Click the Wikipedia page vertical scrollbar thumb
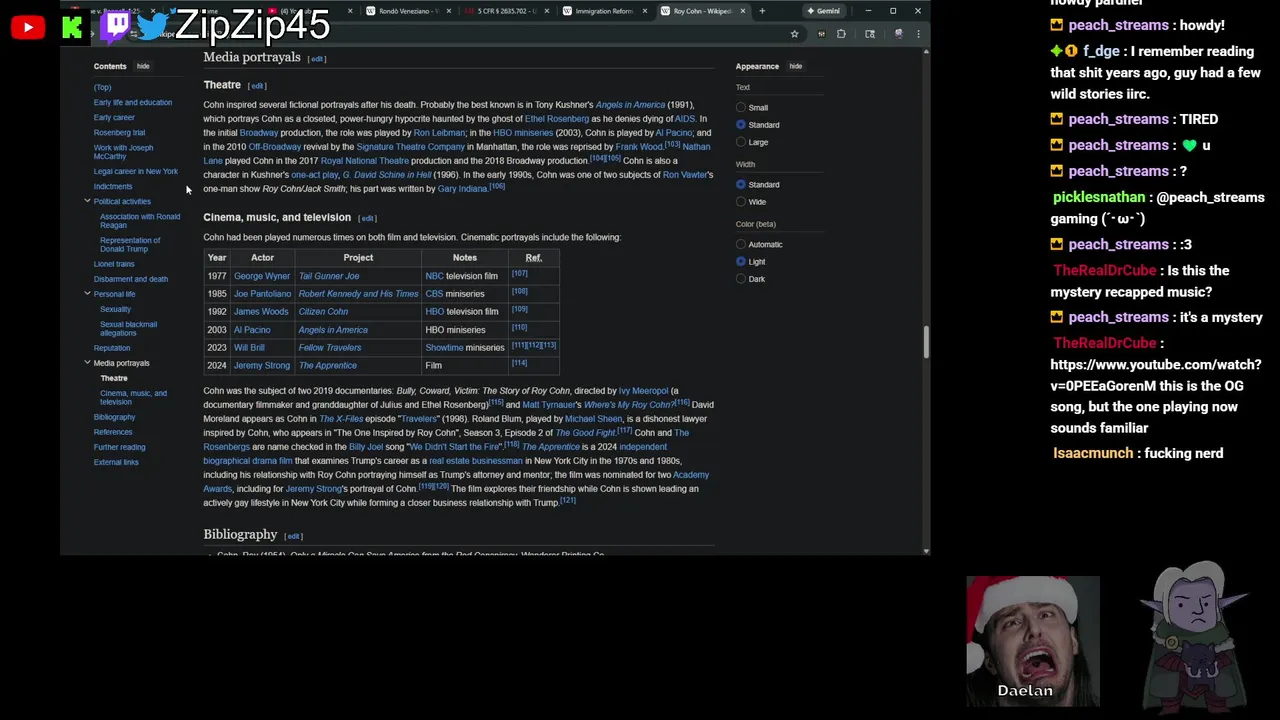1280x720 pixels. pos(925,342)
